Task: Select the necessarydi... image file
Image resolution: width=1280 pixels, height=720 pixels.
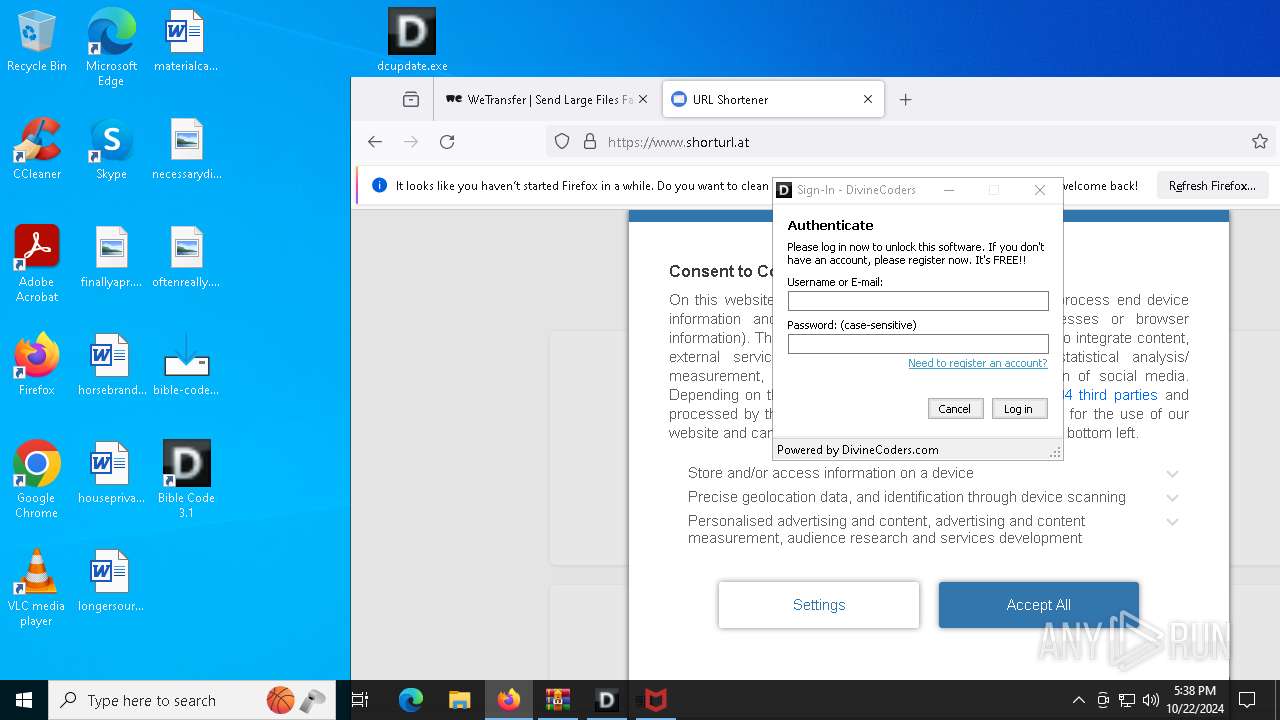Action: point(186,149)
